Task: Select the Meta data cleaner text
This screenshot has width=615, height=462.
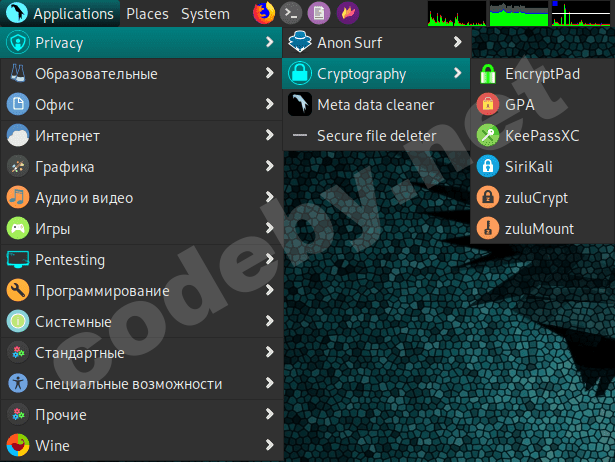Action: point(376,105)
